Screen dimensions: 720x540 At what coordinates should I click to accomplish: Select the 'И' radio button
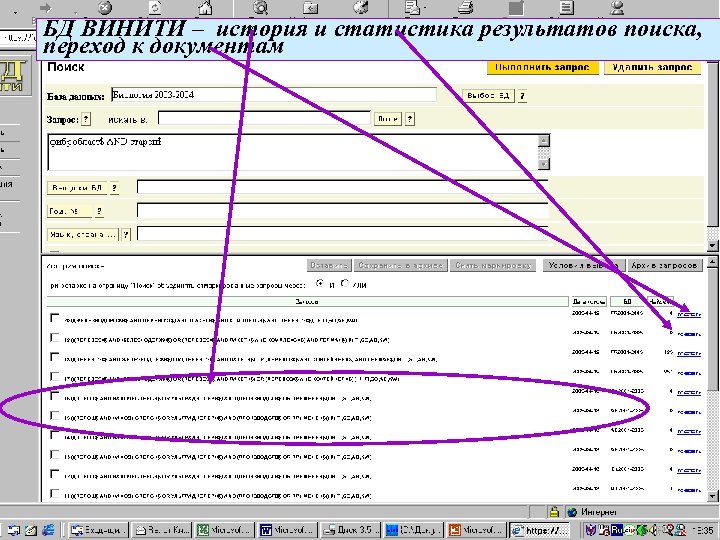(x=320, y=283)
